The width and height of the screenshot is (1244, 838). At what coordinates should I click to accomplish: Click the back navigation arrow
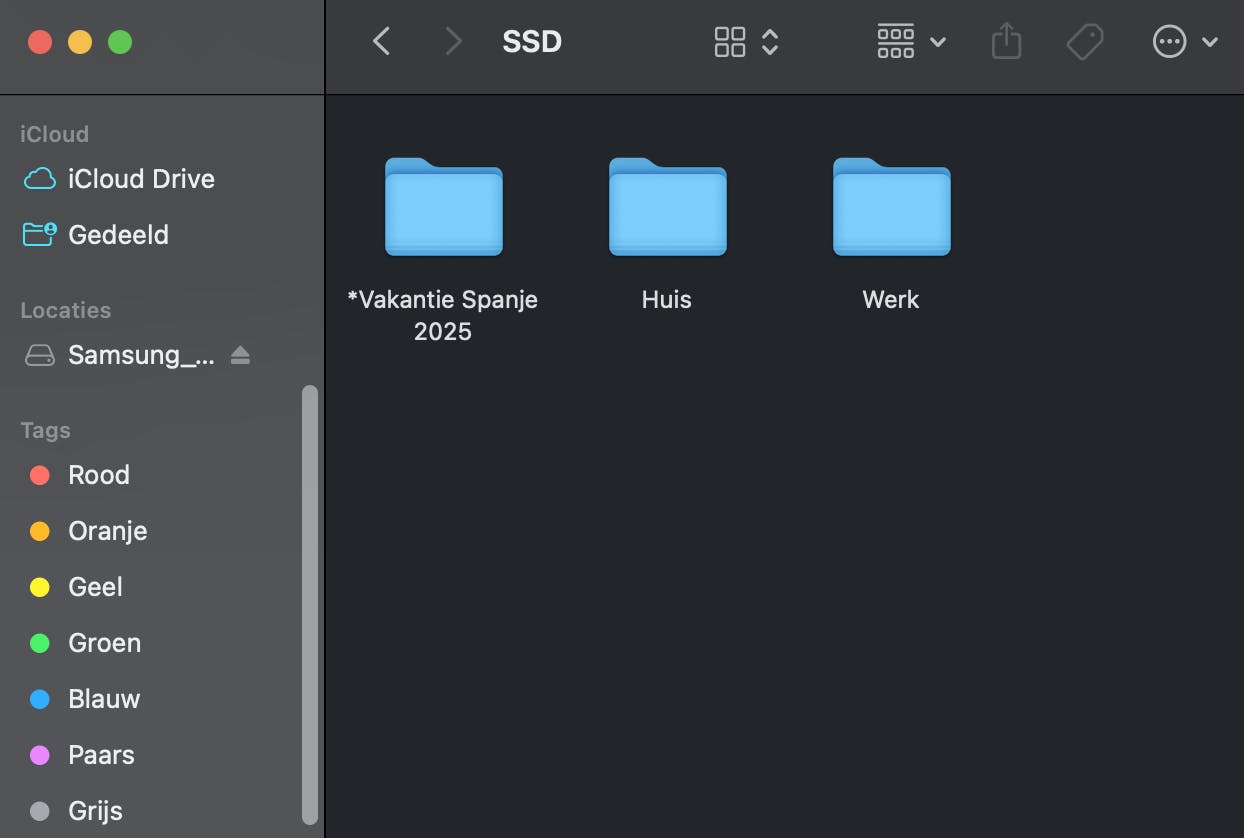tap(381, 41)
